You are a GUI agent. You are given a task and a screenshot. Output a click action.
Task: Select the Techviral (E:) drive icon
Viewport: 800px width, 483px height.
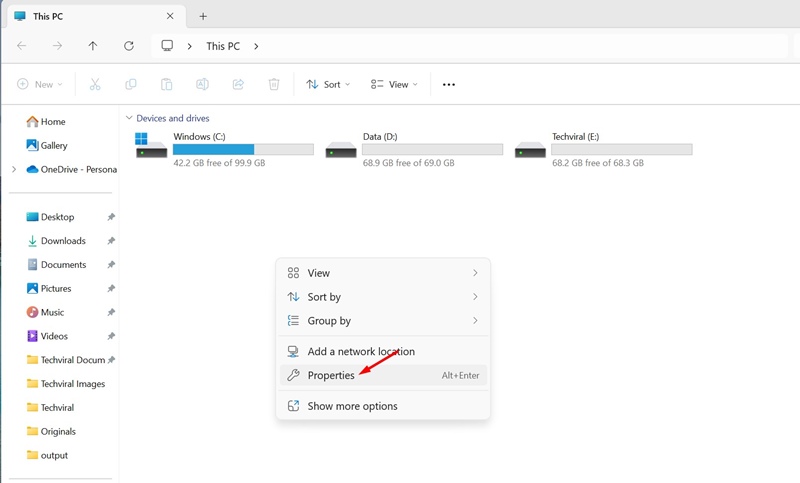coord(530,150)
